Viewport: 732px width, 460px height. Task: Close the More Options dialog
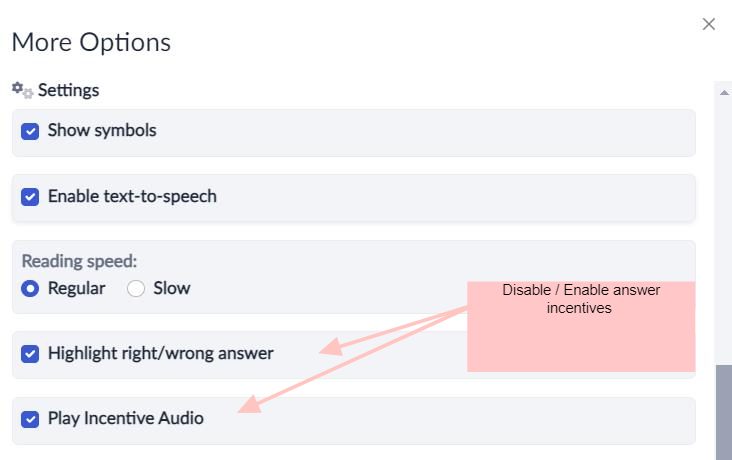(x=709, y=24)
